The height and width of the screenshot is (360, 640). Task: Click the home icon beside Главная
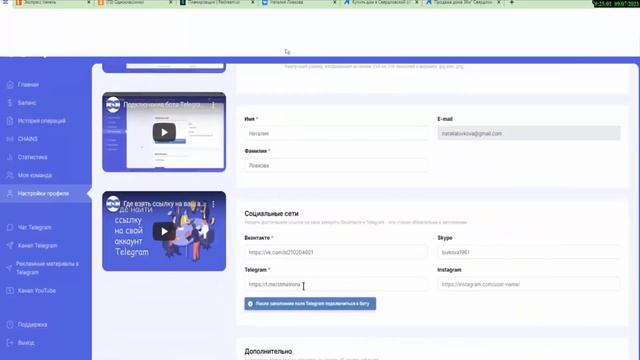tap(10, 85)
